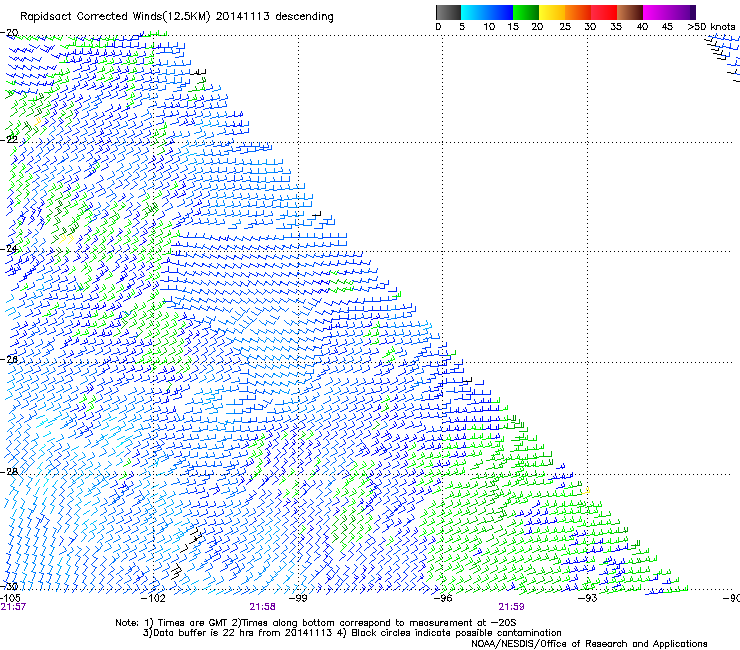The height and width of the screenshot is (650, 740).
Task: Click the longitude axis label '-96'
Action: [443, 598]
